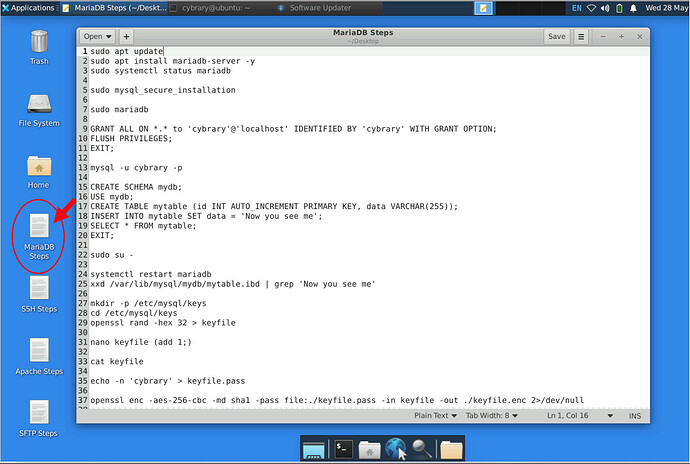The image size is (690, 464).
Task: Click the network status tray icon
Action: pos(591,8)
